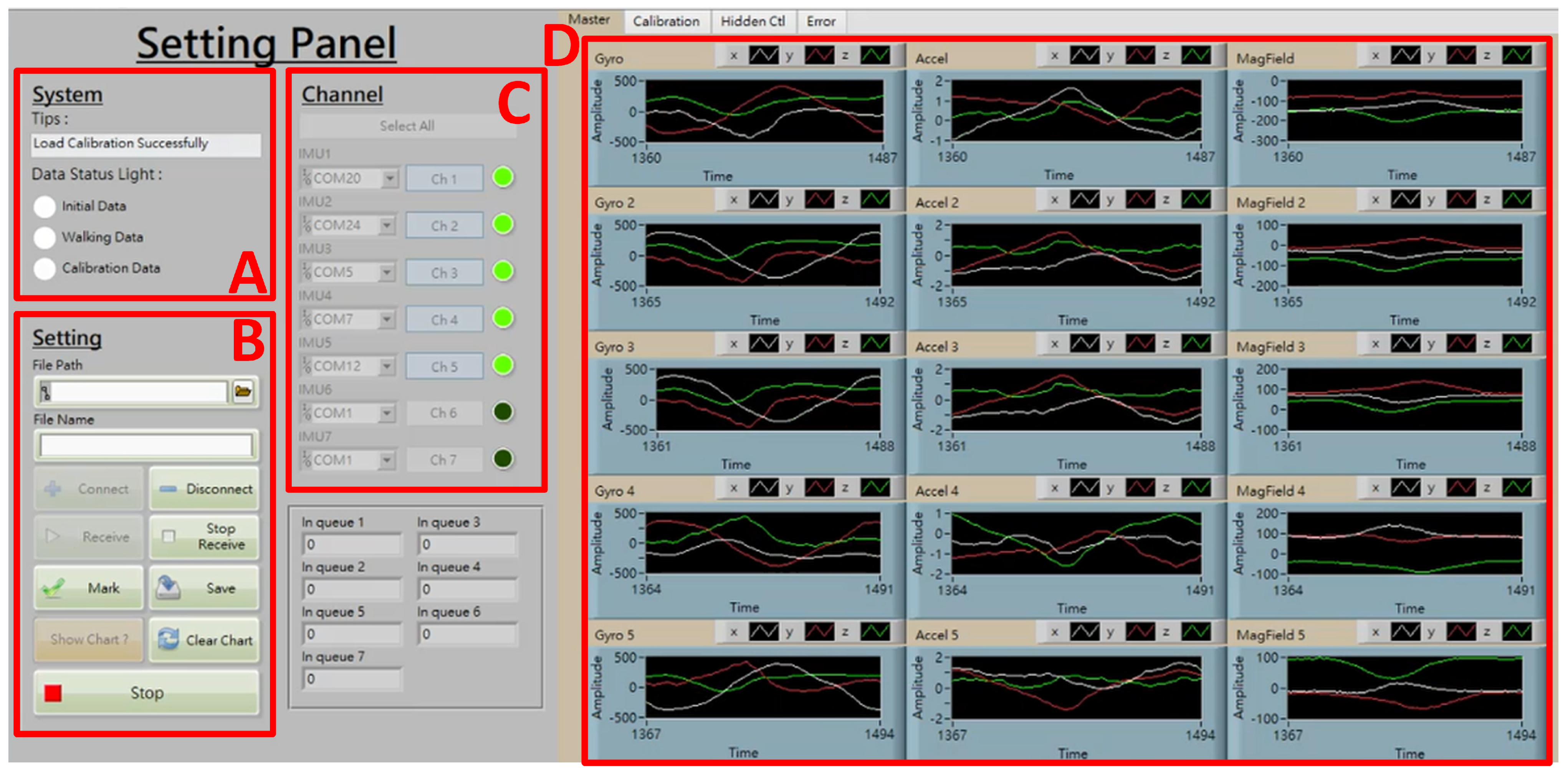Toggle the Walking Data status light
Viewport: 1568px width, 777px height.
[x=45, y=237]
